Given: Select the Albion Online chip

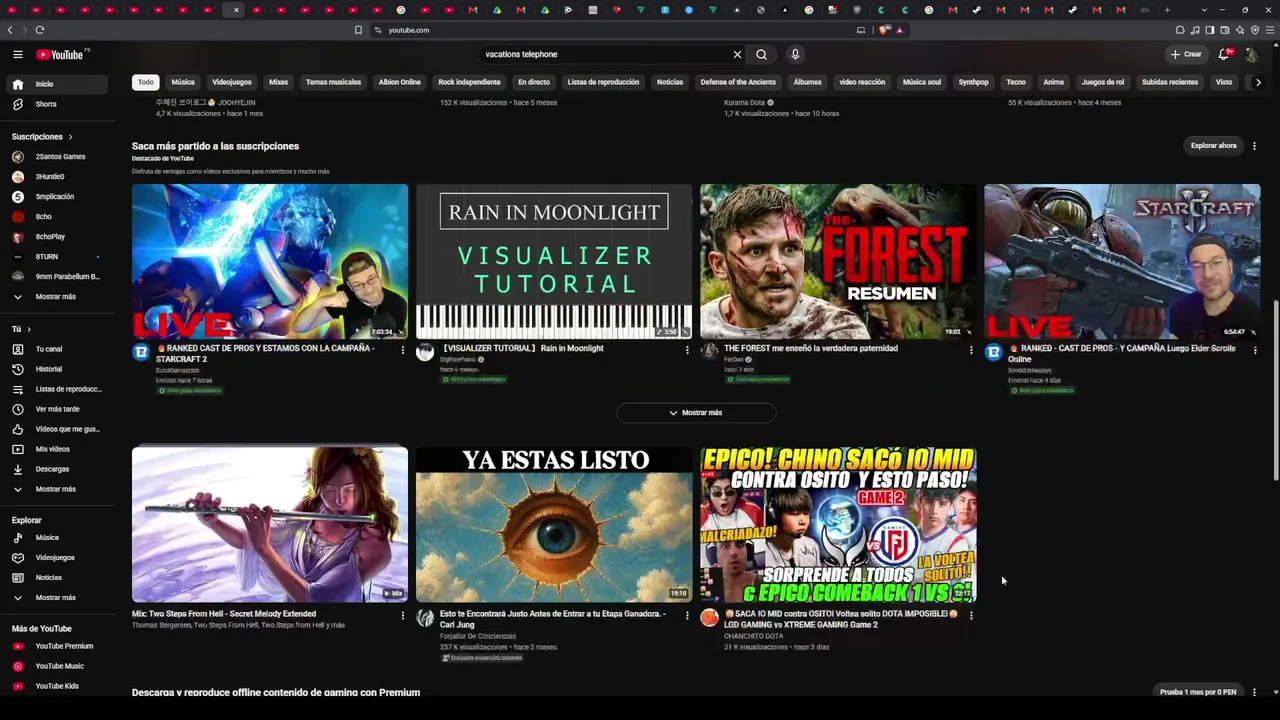Looking at the screenshot, I should 399,82.
